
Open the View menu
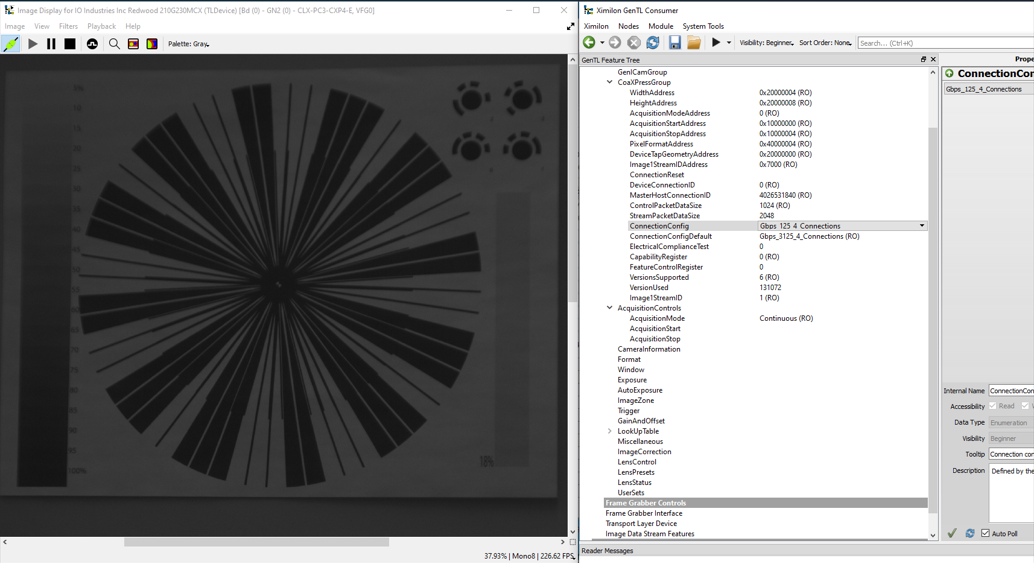pos(42,26)
